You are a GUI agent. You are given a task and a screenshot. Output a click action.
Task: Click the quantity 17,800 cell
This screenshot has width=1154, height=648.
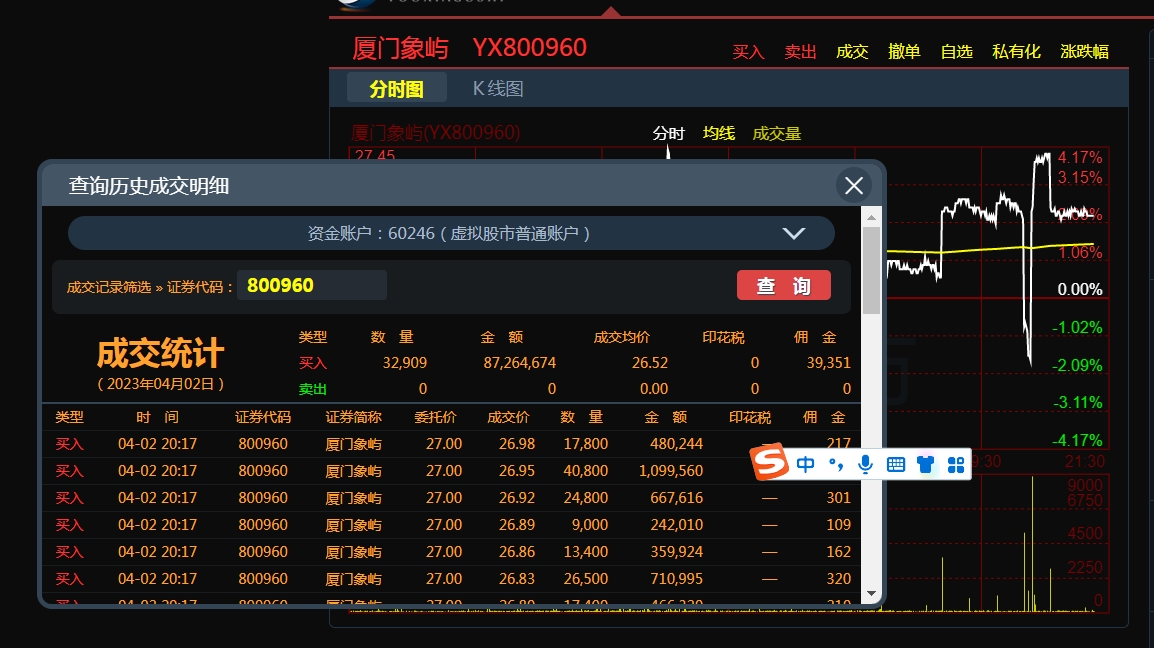pyautogui.click(x=586, y=444)
